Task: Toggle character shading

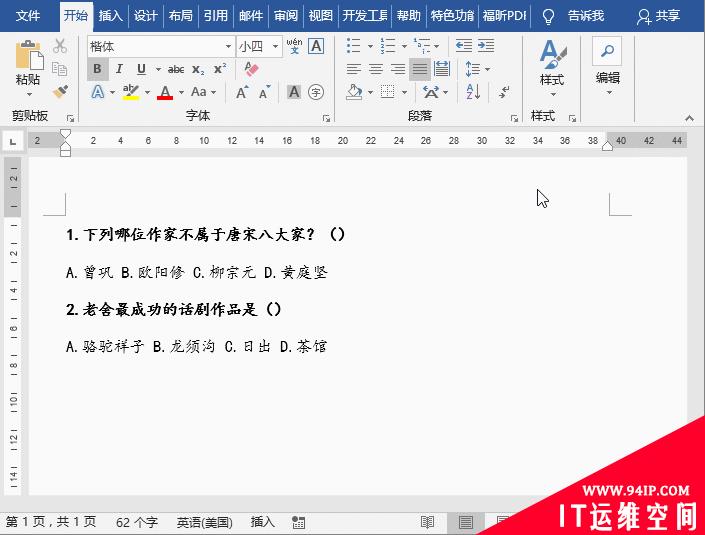Action: [294, 92]
